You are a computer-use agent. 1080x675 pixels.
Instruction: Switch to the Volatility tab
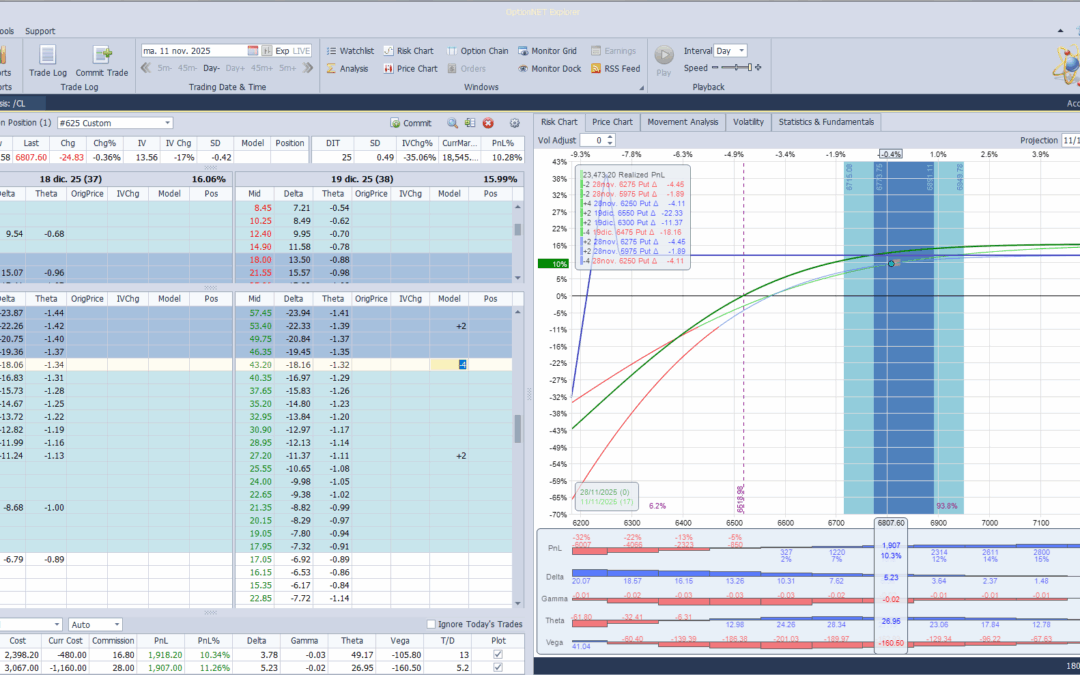pyautogui.click(x=748, y=122)
